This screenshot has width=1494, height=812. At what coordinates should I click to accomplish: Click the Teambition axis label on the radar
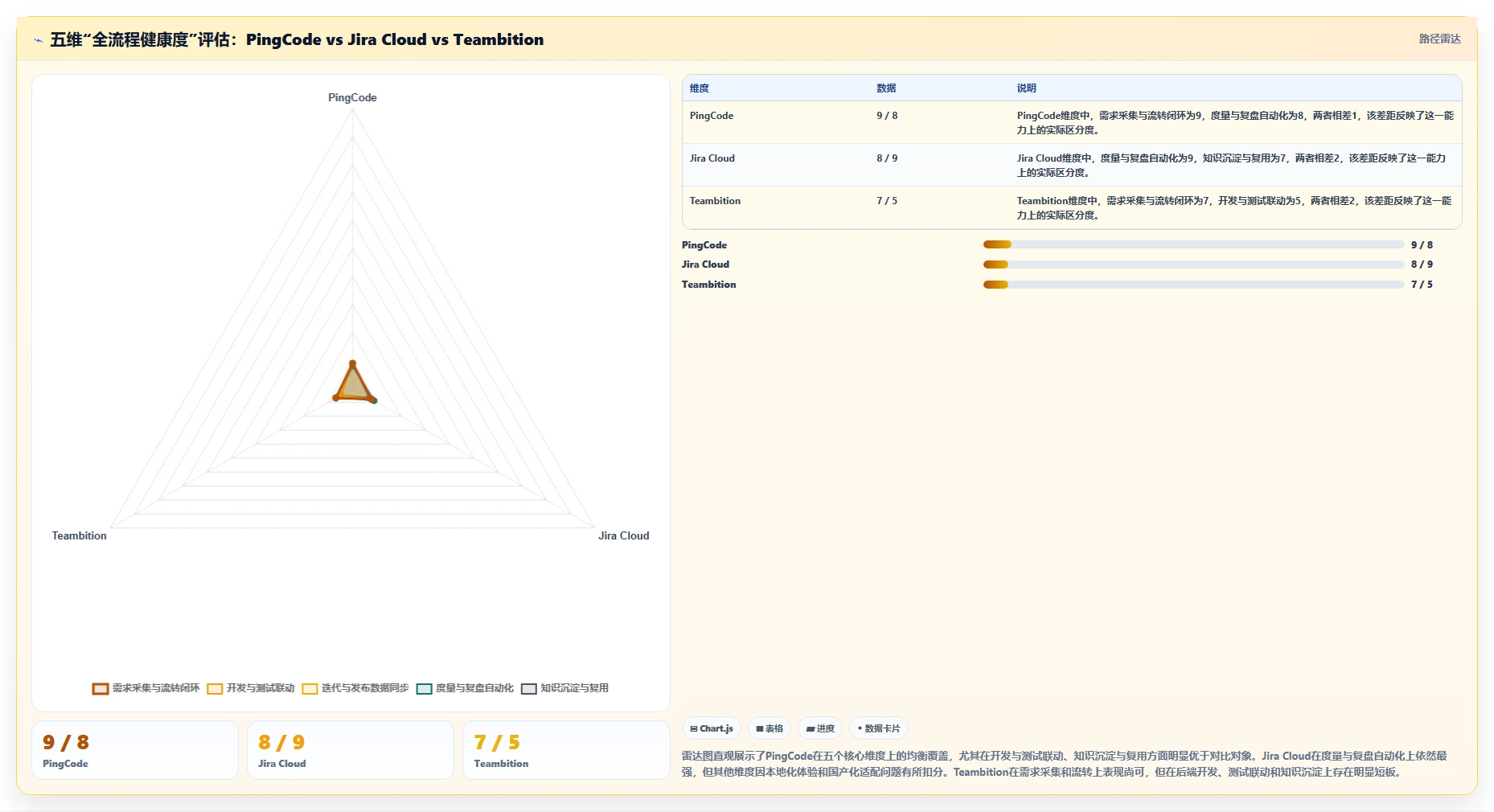coord(79,535)
